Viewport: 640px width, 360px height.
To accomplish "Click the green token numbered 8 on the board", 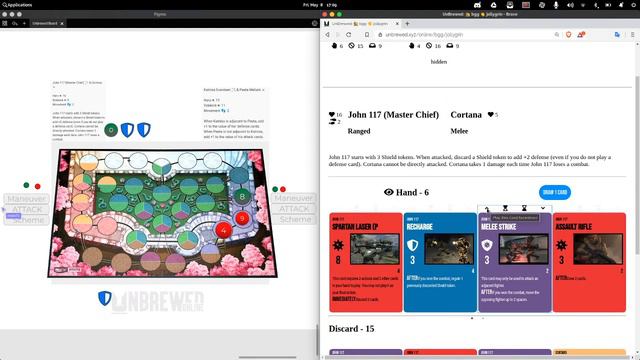I will pos(242,197).
